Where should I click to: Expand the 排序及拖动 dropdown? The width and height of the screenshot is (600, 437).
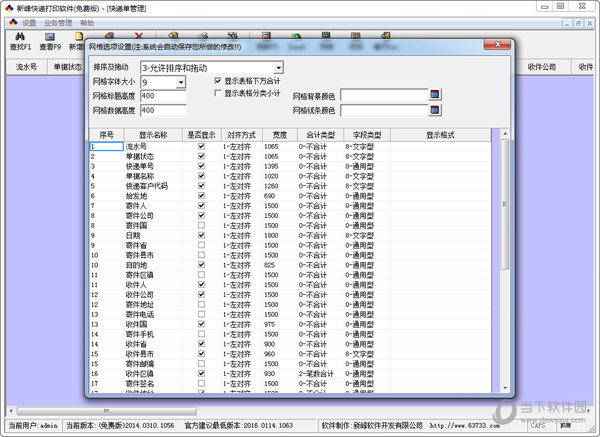coord(279,68)
